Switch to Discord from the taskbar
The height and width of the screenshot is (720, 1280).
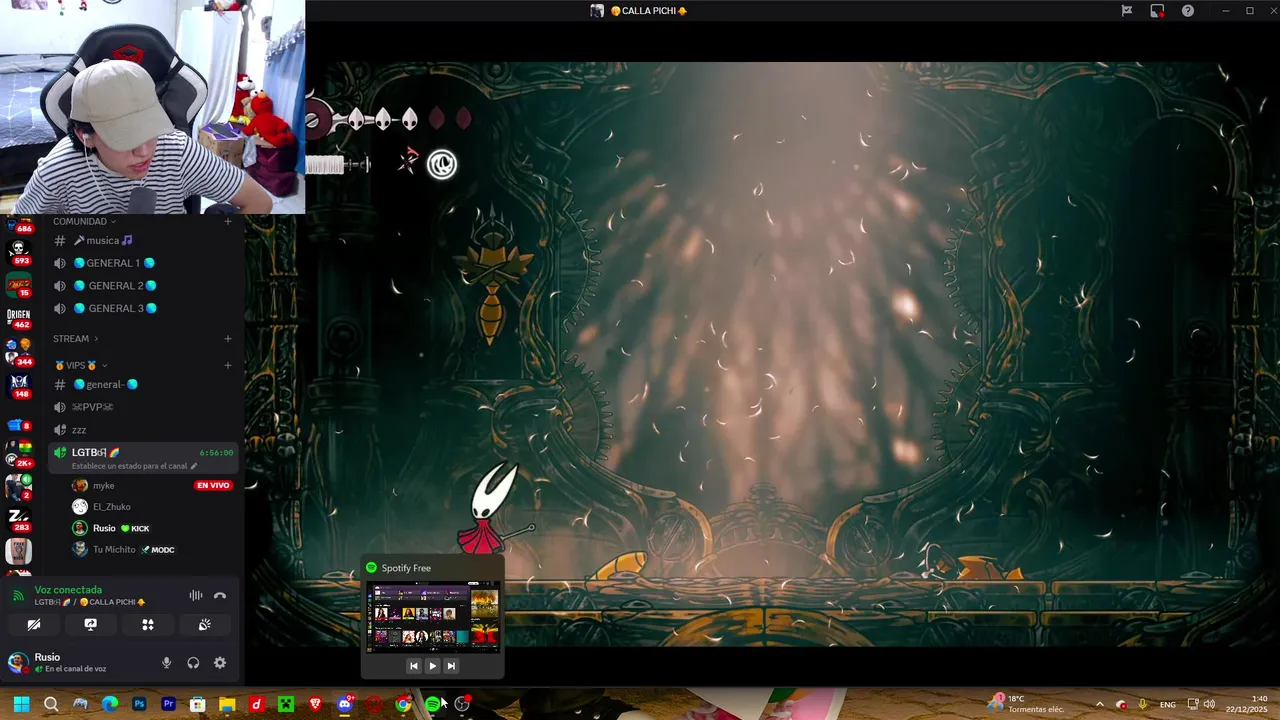[345, 704]
